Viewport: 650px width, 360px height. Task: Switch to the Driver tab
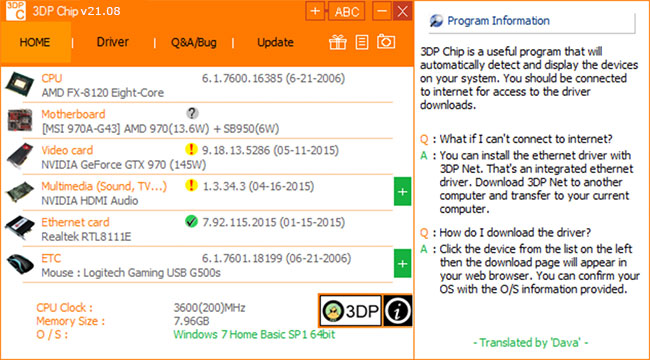[x=112, y=42]
